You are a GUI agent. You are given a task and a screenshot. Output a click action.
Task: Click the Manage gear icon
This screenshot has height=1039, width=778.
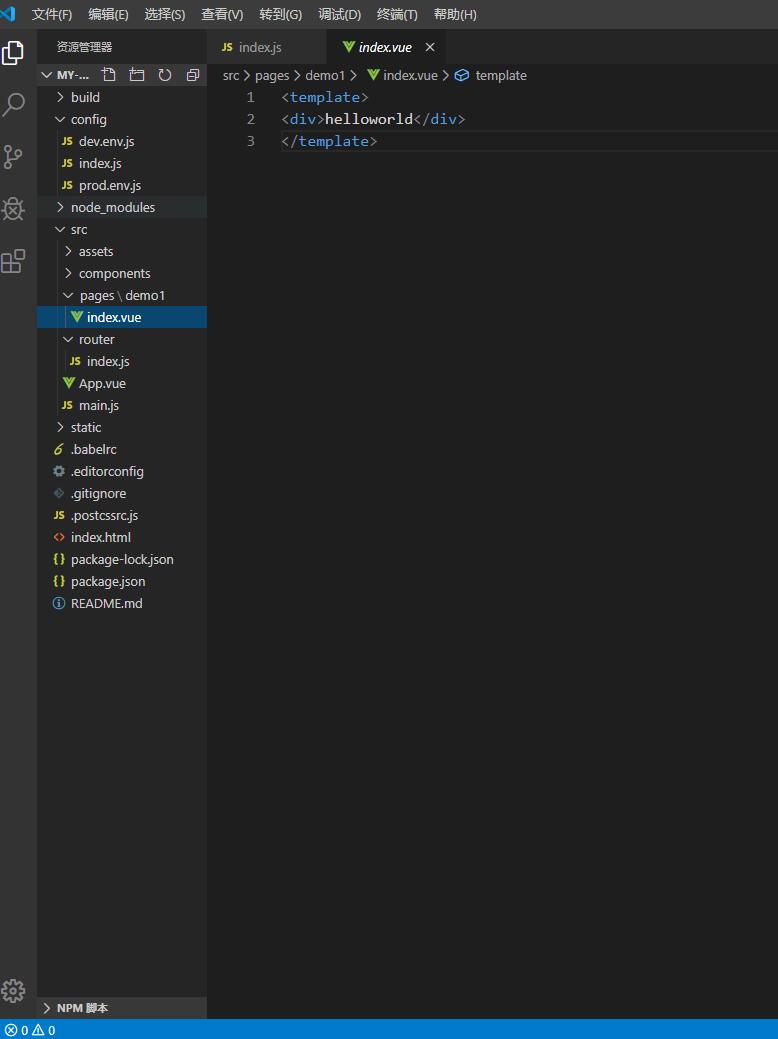point(14,990)
